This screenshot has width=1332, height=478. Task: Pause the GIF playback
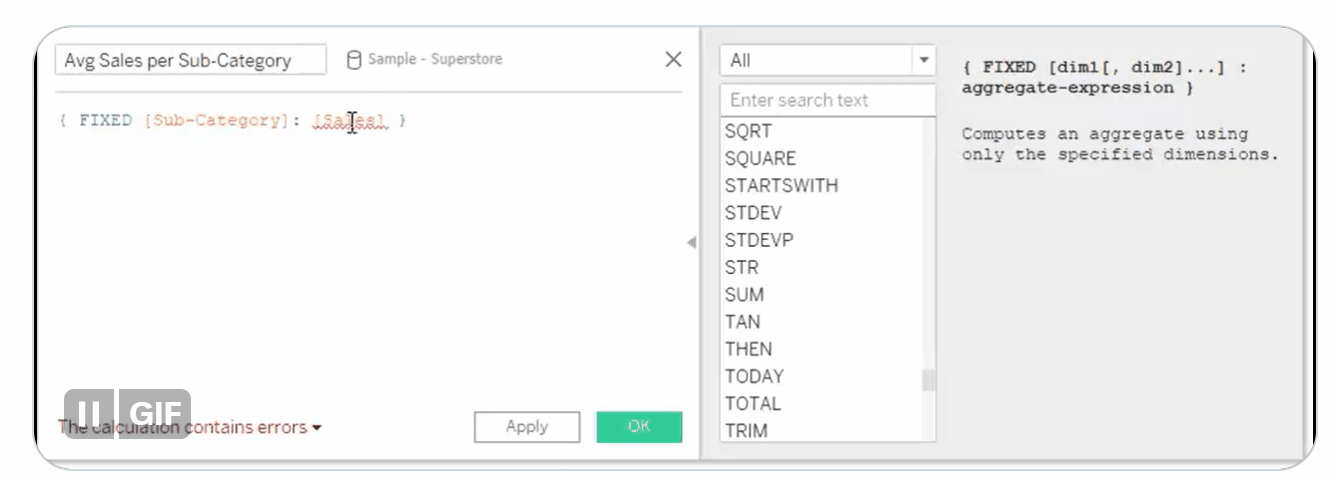(x=89, y=414)
